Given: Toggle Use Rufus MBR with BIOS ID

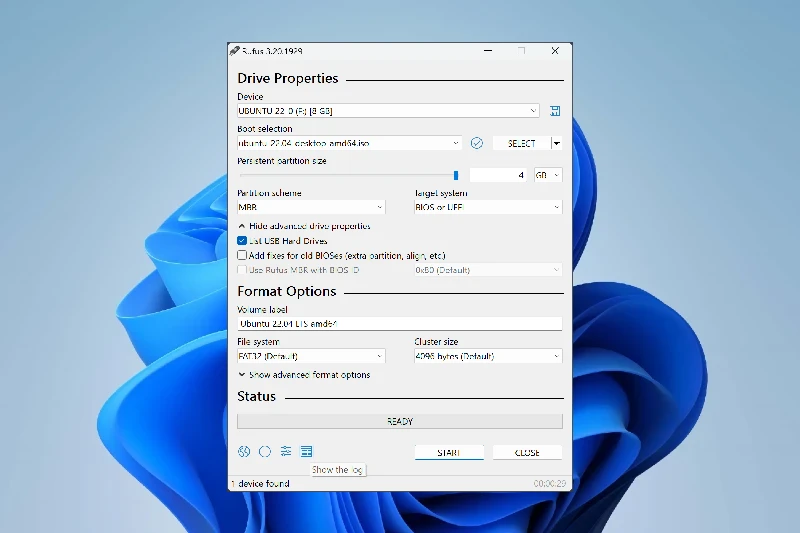Looking at the screenshot, I should click(x=242, y=270).
